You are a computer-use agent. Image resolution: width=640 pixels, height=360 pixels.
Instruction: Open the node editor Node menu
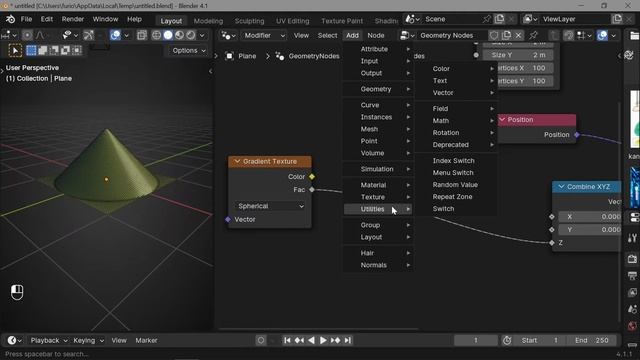pyautogui.click(x=376, y=36)
